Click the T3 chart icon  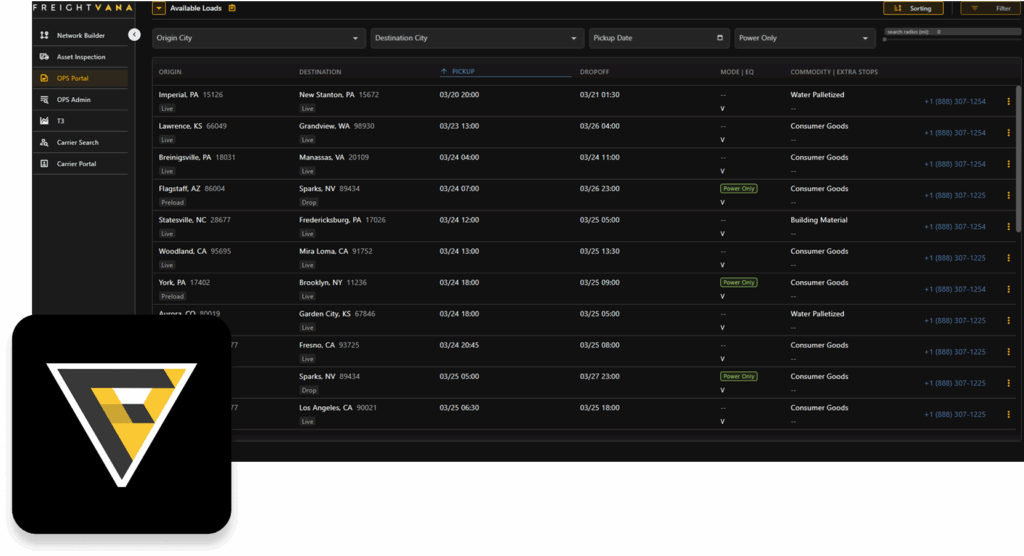(44, 121)
